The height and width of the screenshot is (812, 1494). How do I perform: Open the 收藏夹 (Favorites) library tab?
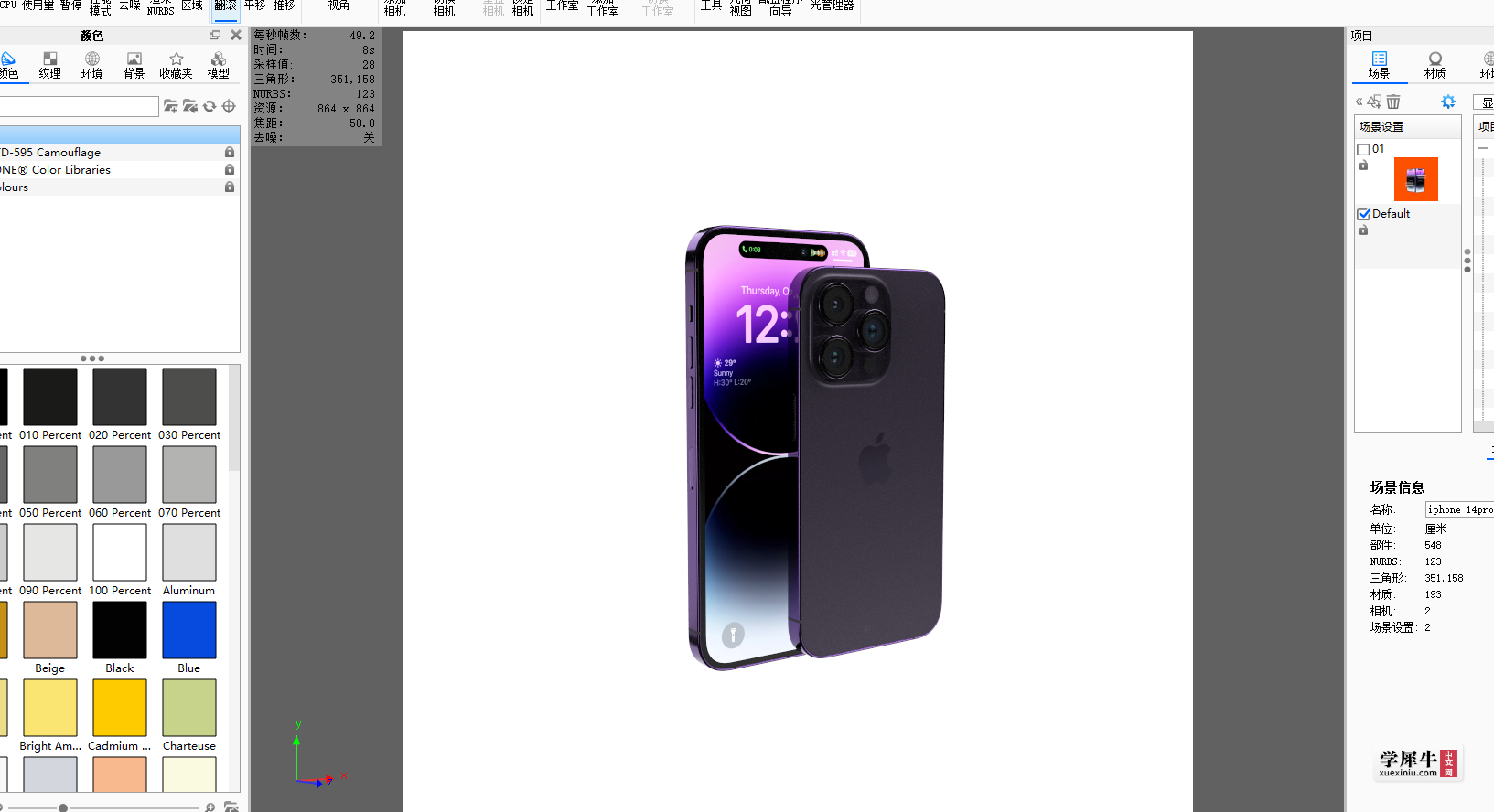pos(176,65)
